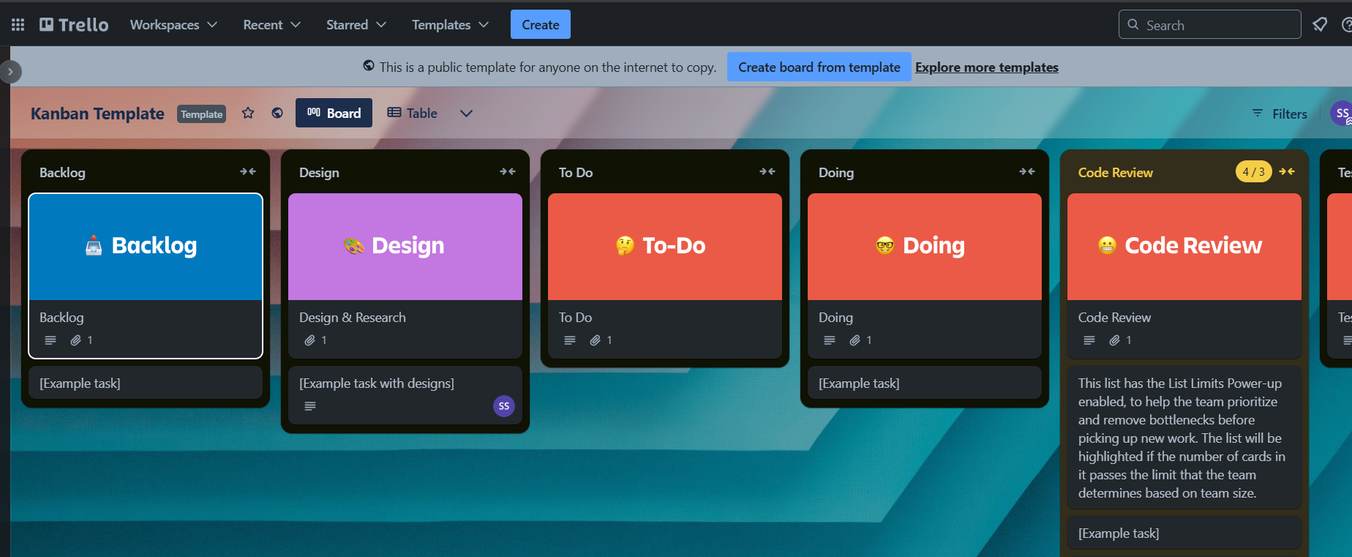Click the Doing list title
Image resolution: width=1352 pixels, height=557 pixels.
point(836,172)
